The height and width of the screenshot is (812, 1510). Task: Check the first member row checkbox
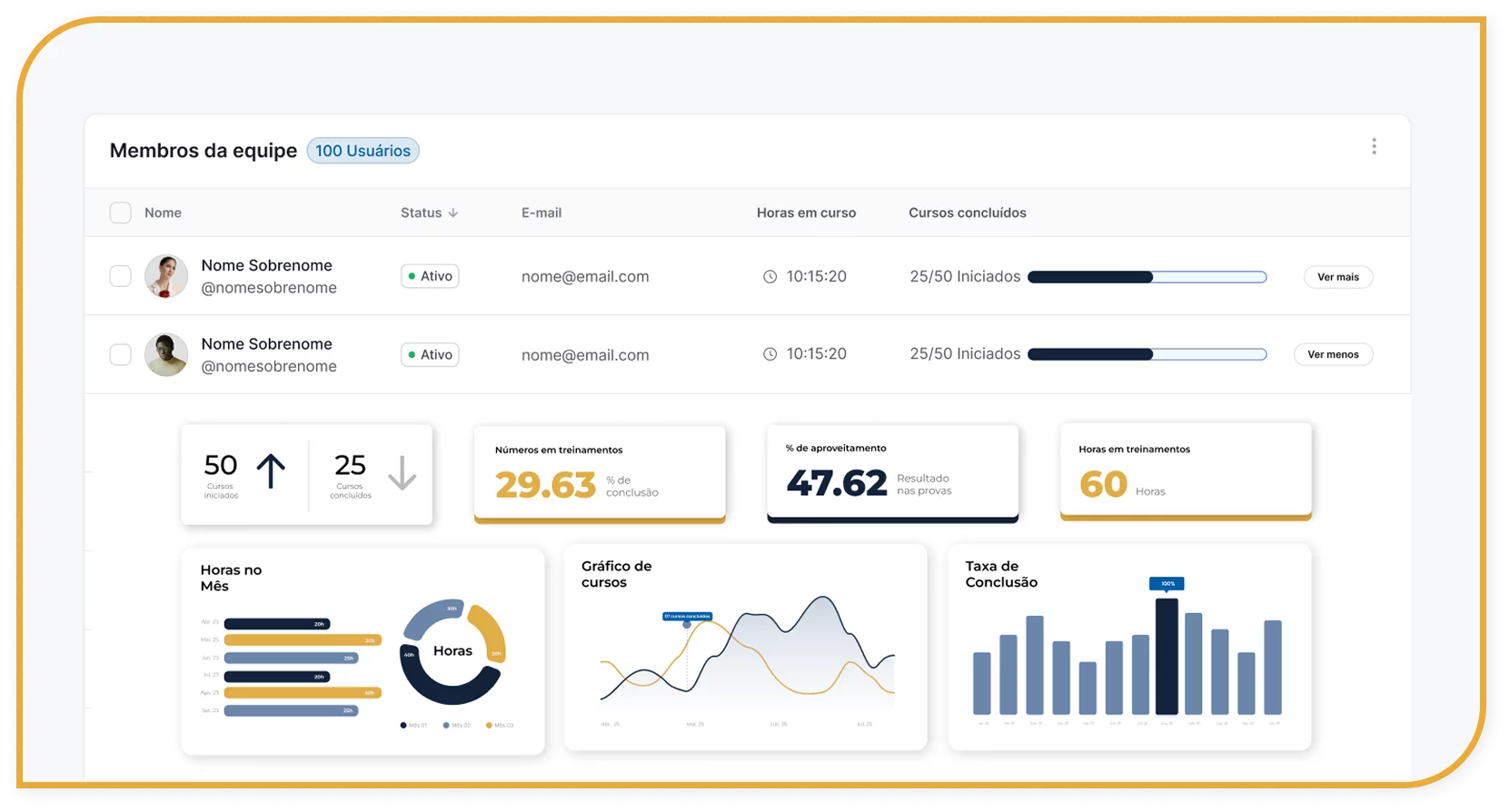point(120,276)
